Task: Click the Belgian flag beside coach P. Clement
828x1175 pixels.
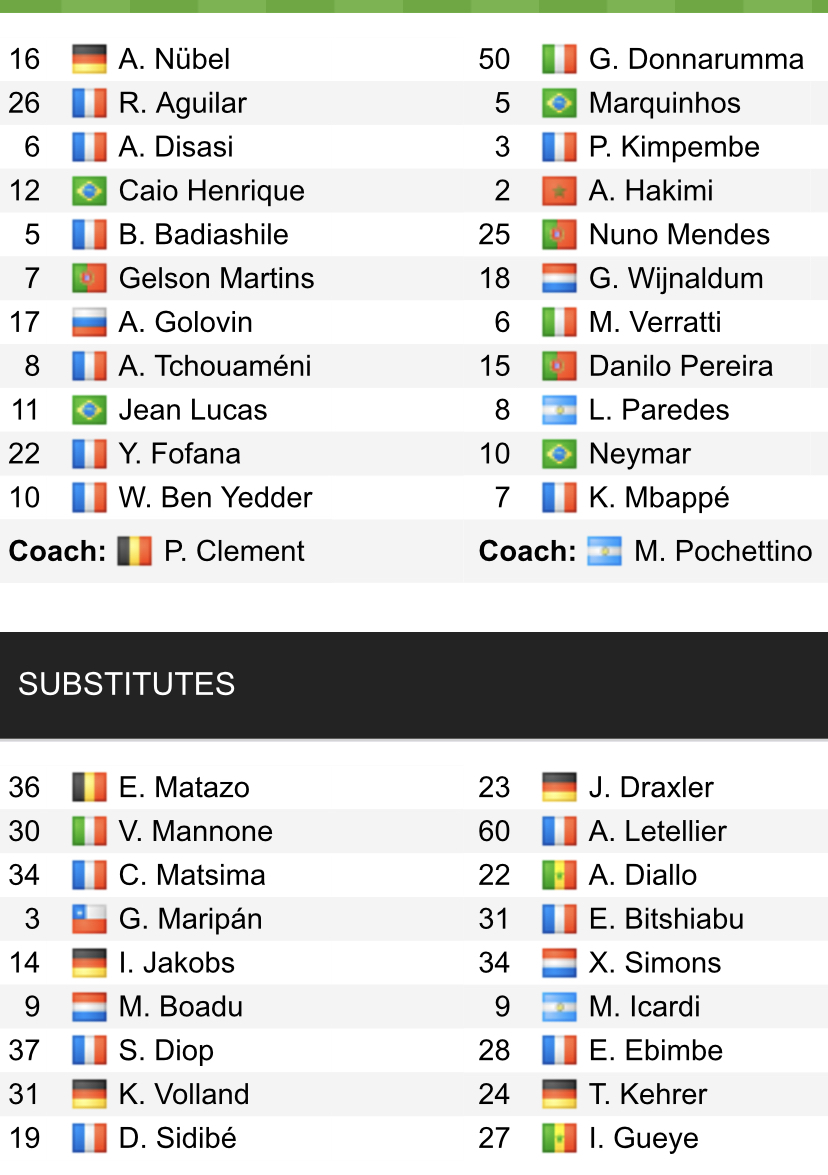Action: (x=134, y=551)
